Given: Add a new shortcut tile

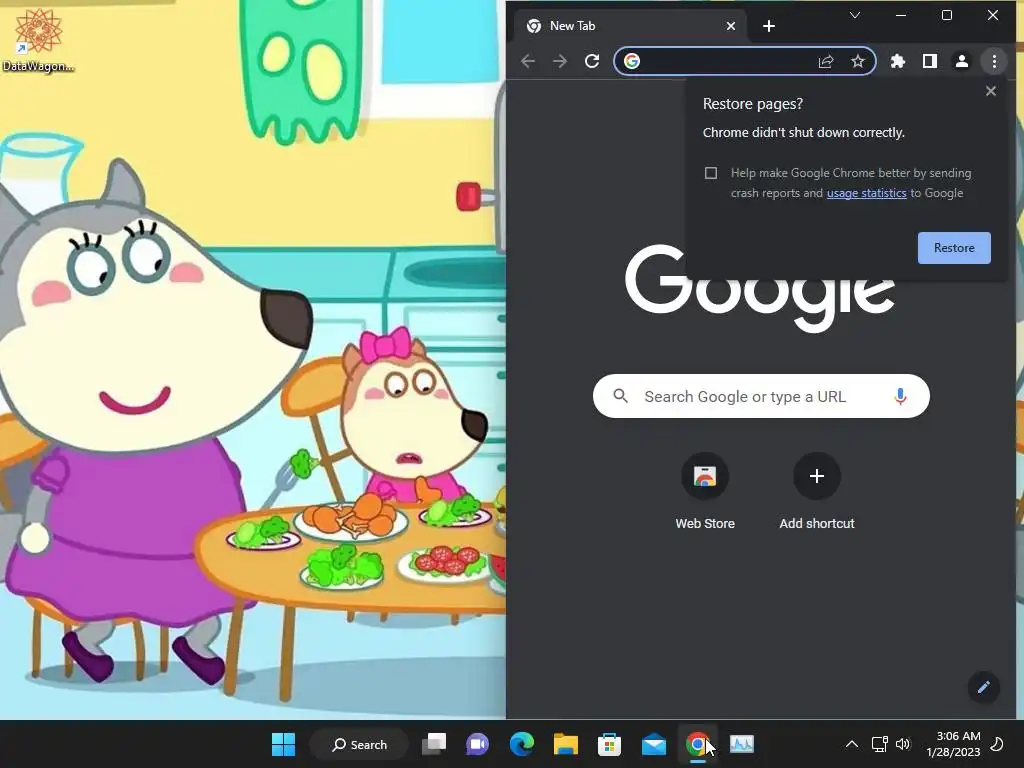Looking at the screenshot, I should [816, 491].
